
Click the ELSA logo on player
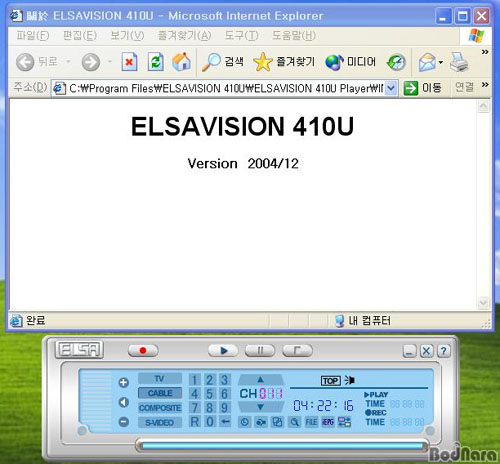(79, 350)
